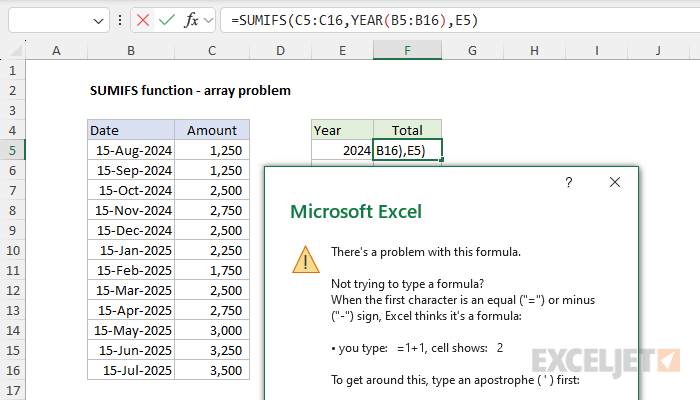Place cursor in the formula bar text
This screenshot has height=400, width=700.
tap(354, 20)
